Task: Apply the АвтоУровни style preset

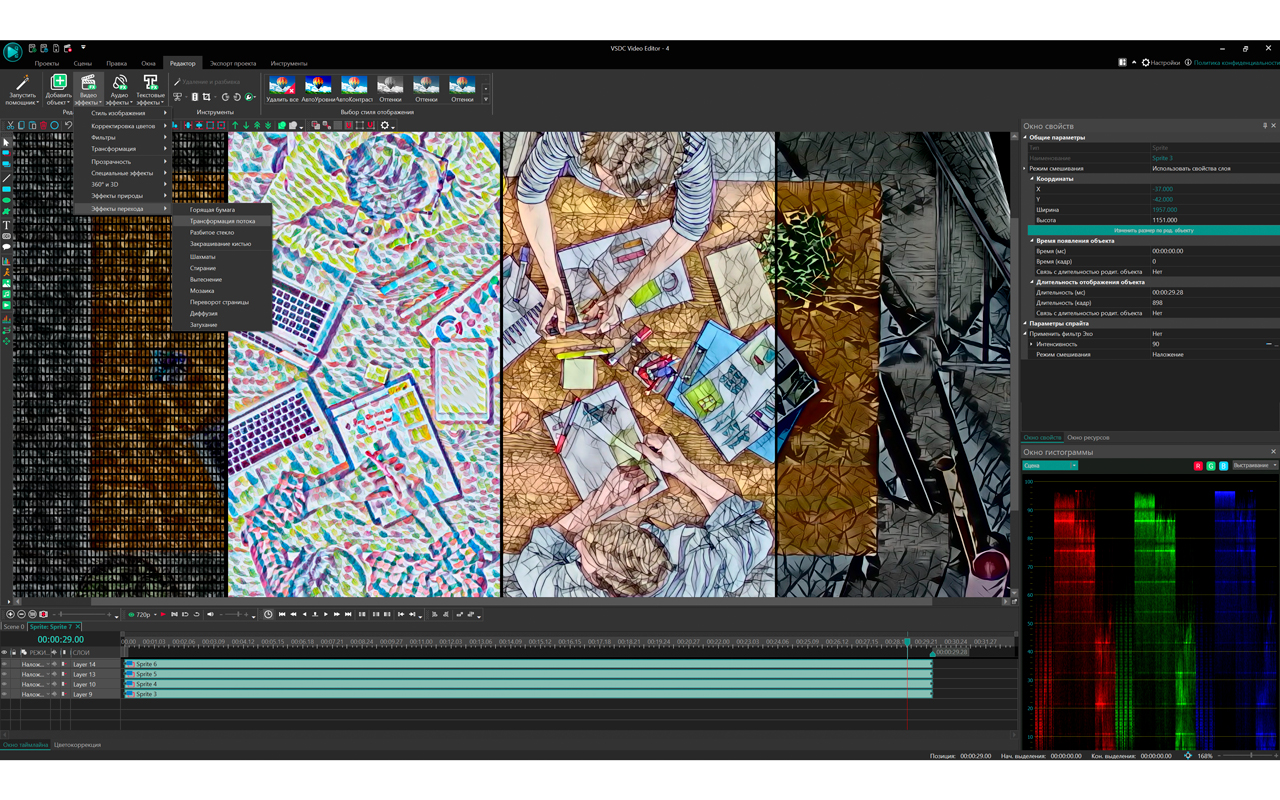Action: pos(318,89)
